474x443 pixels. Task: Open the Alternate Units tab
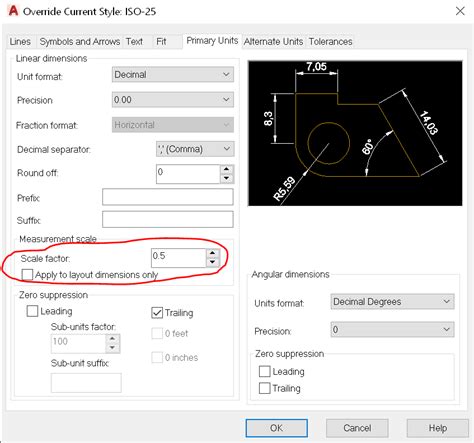tap(273, 41)
